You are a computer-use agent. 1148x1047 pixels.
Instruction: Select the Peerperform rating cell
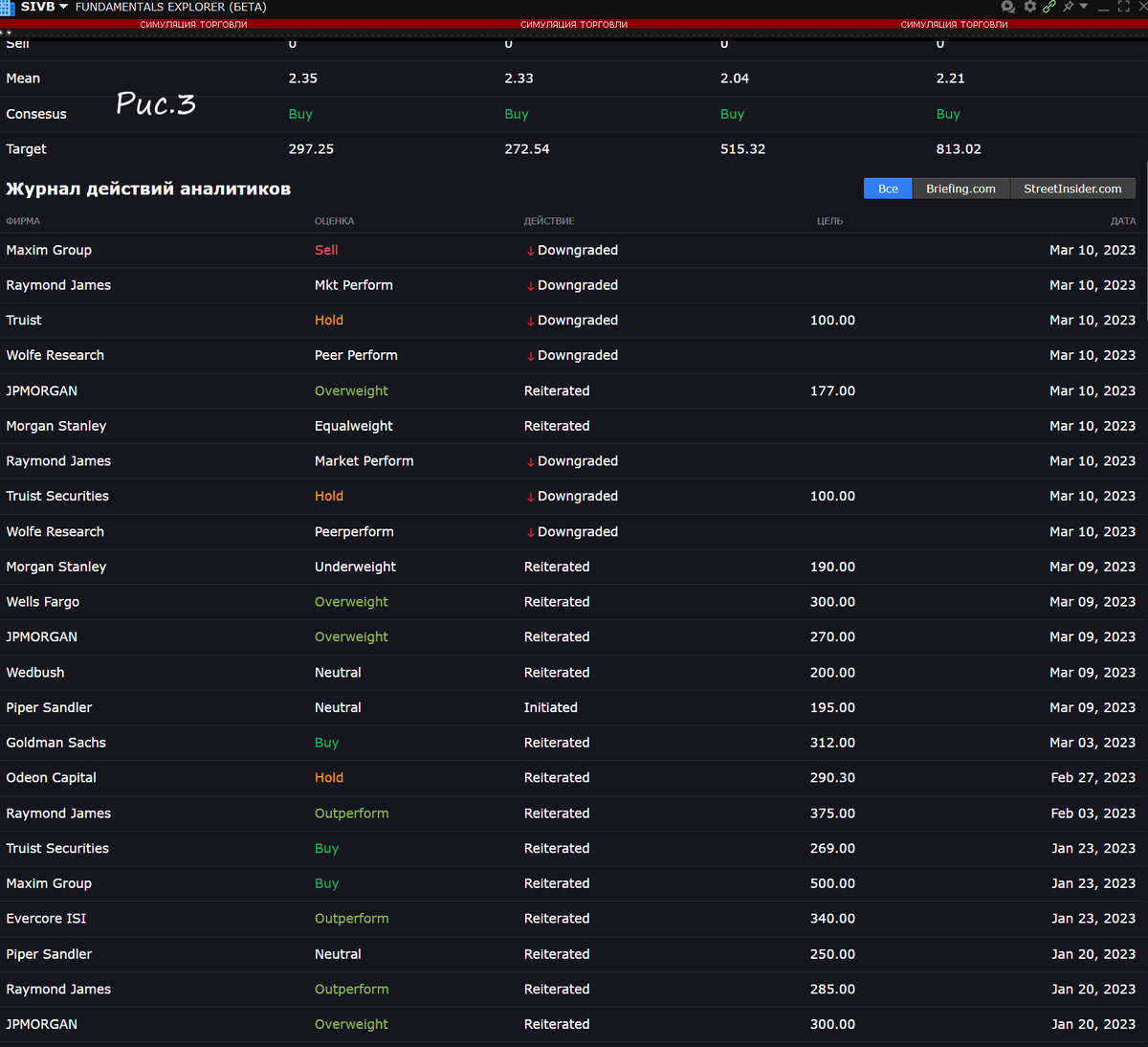point(354,532)
